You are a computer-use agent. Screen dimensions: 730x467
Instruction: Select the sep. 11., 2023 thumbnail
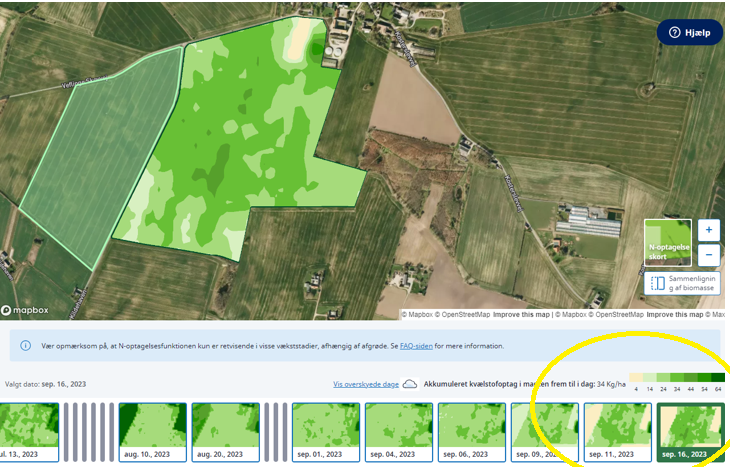coord(618,432)
